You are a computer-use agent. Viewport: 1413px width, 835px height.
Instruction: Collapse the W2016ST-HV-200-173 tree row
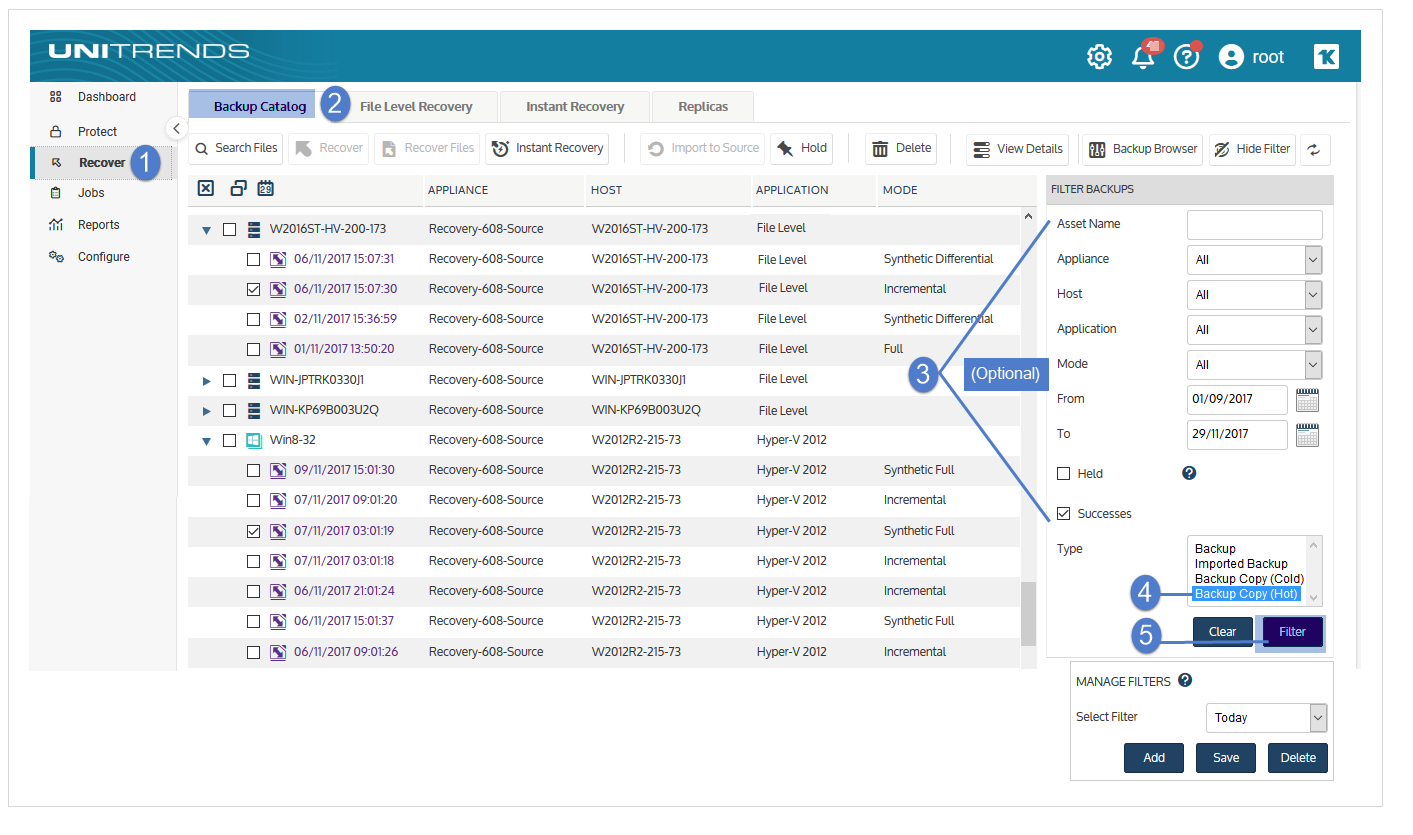pos(206,230)
